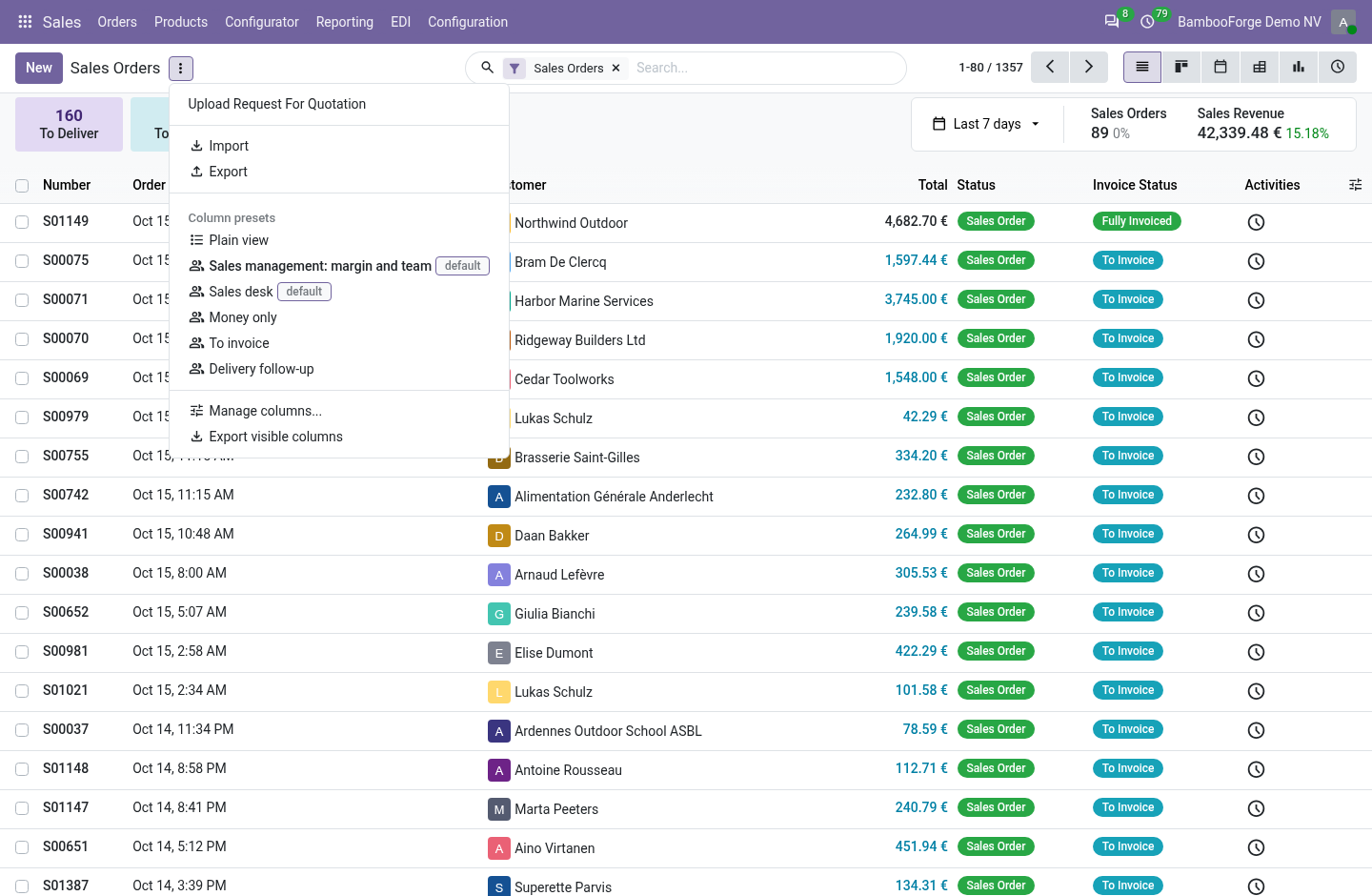Image resolution: width=1372 pixels, height=896 pixels.
Task: Go to previous page of records
Action: click(x=1050, y=67)
